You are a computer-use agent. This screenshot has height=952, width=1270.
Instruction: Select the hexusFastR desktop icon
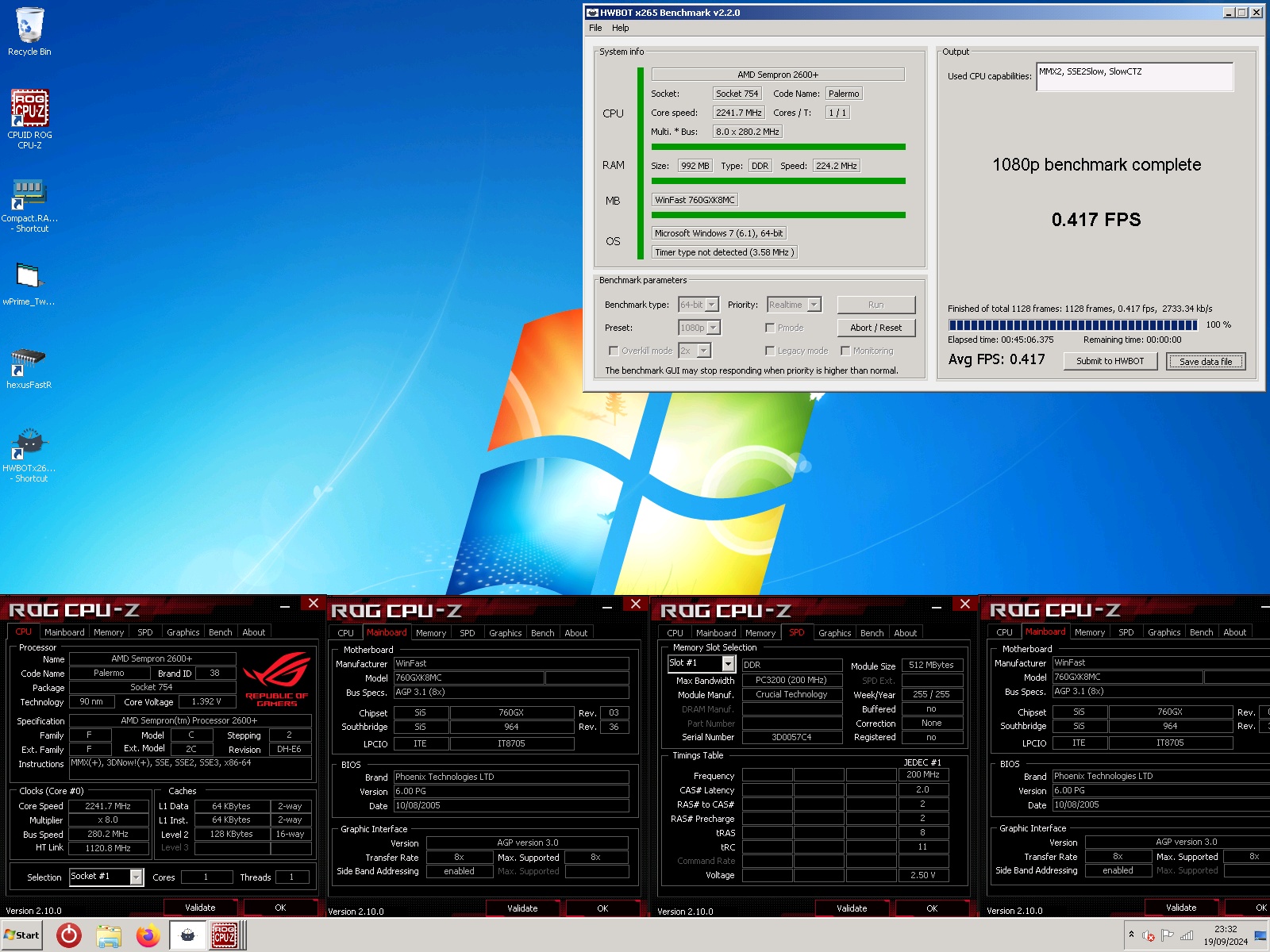(x=29, y=368)
